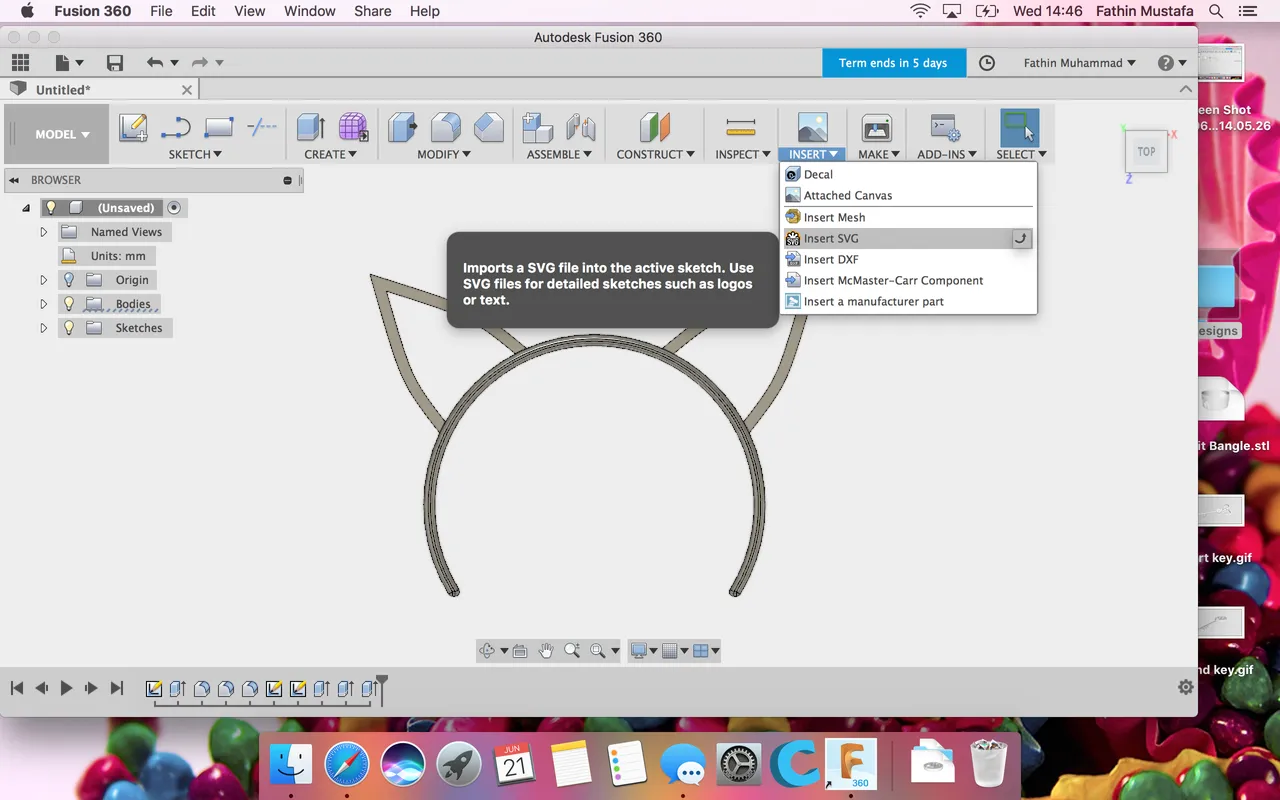Select the New Component assemble icon
This screenshot has width=1280, height=800.
pyautogui.click(x=538, y=128)
